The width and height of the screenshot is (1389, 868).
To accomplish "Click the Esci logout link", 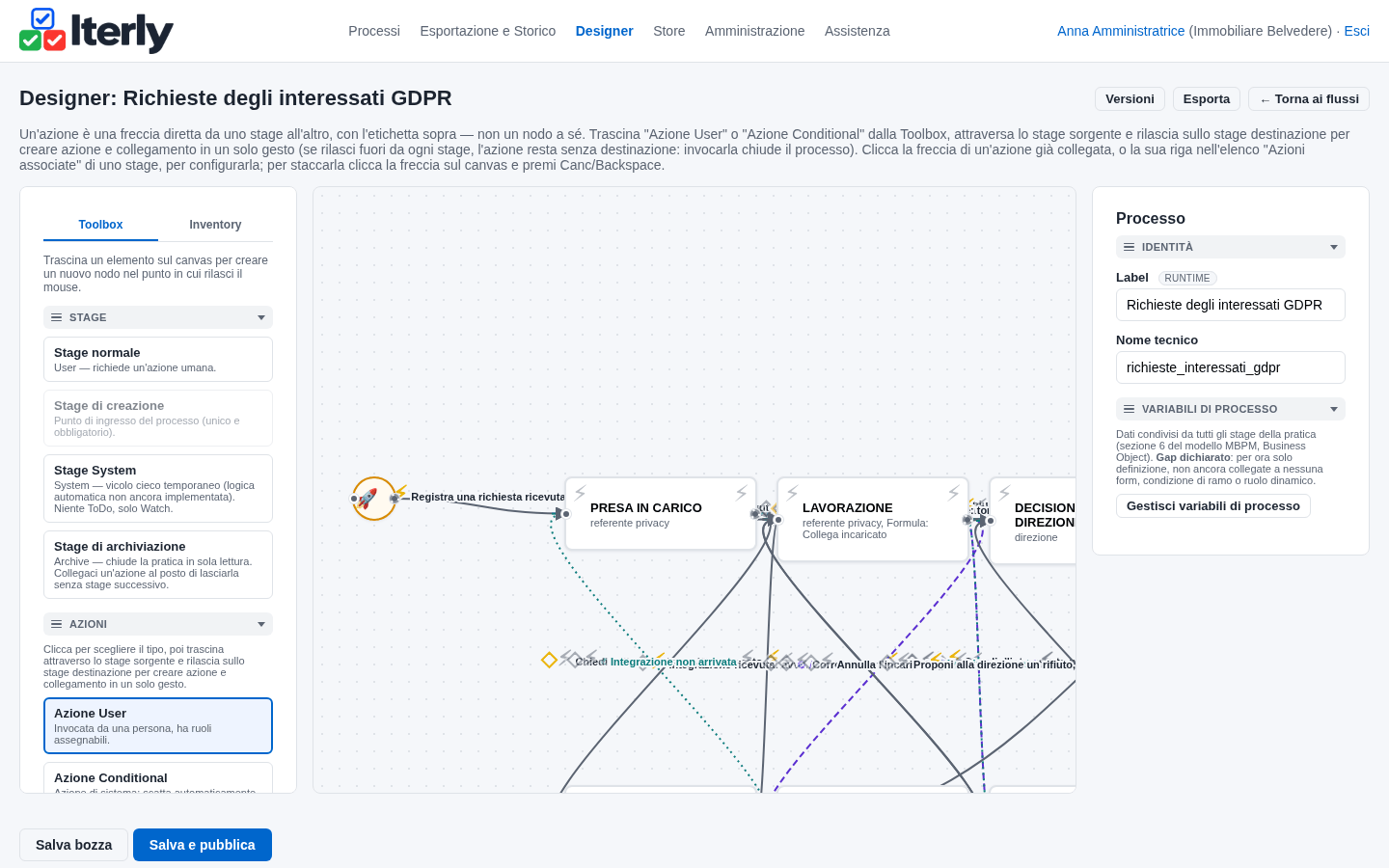I will [1357, 31].
